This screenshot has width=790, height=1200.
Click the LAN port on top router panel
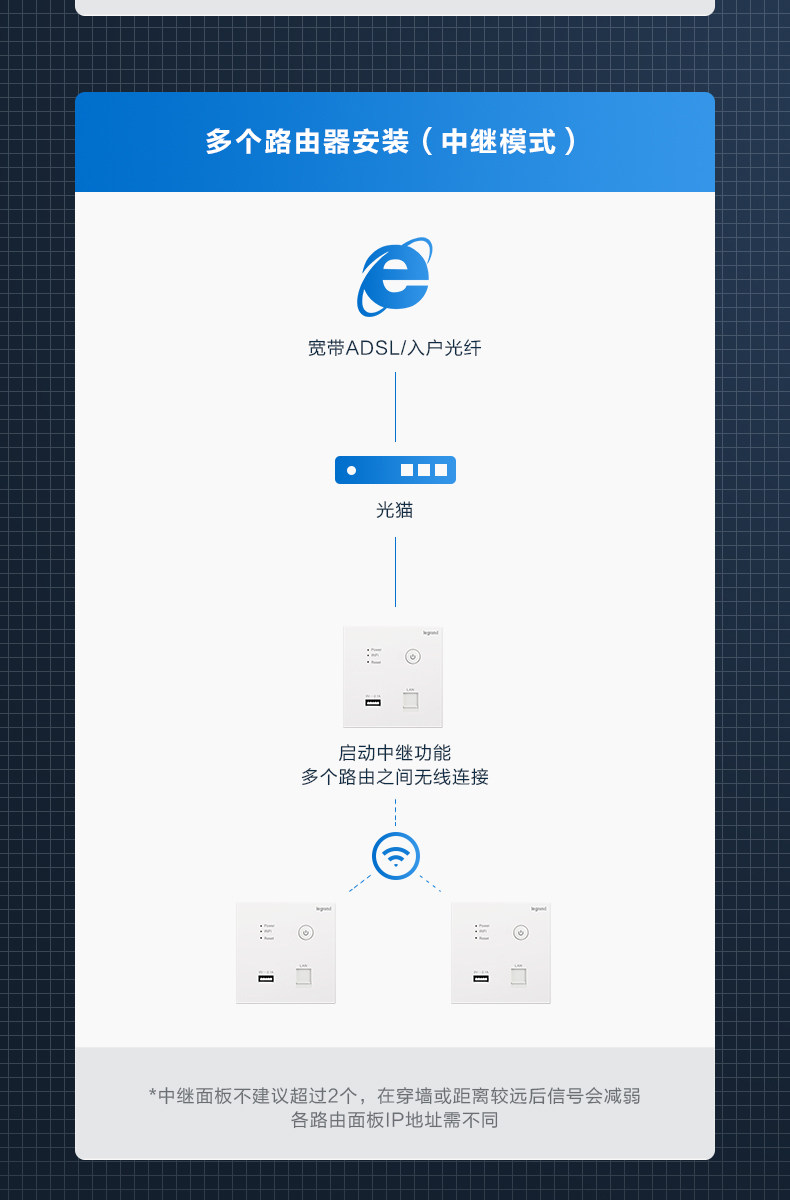click(x=410, y=699)
